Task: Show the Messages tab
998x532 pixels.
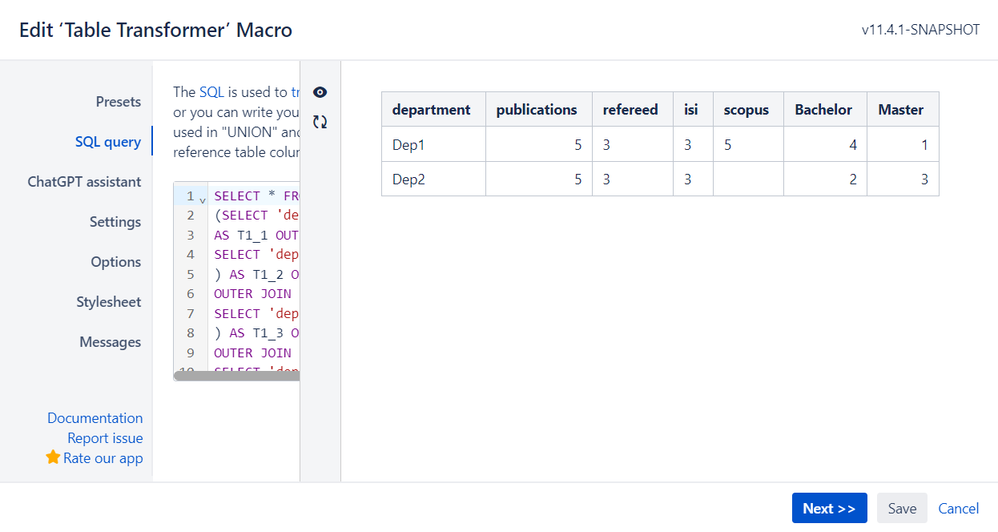Action: point(110,342)
